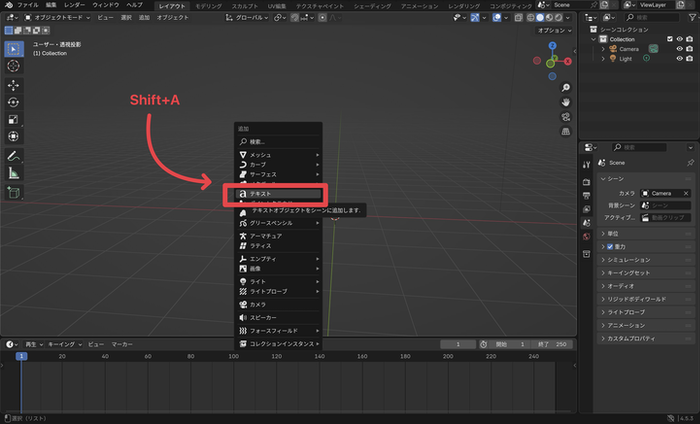This screenshot has width=700, height=424.
Task: Expand the Camera item in the outliner
Action: (x=602, y=48)
